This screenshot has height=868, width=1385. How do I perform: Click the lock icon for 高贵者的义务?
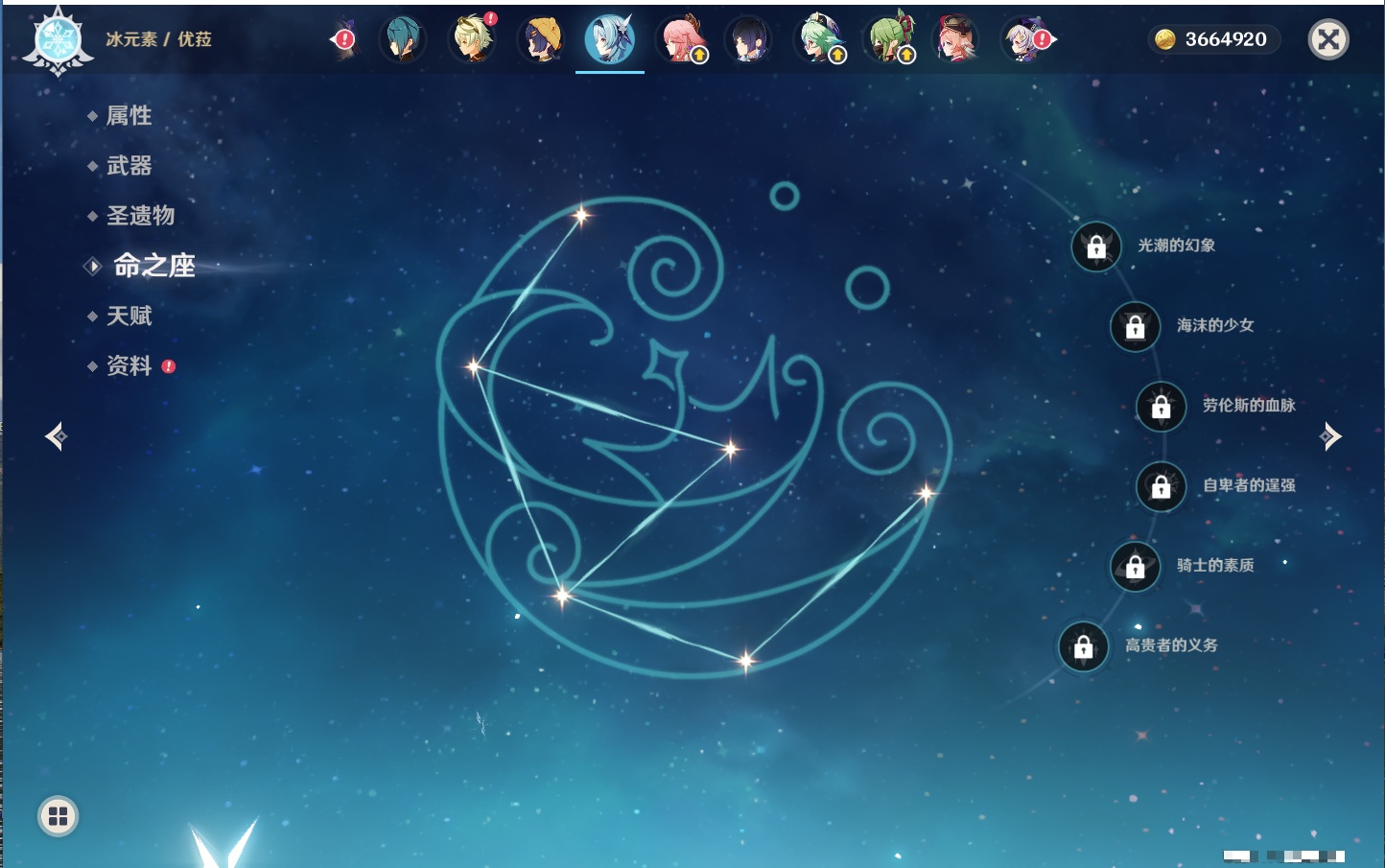(x=1084, y=646)
